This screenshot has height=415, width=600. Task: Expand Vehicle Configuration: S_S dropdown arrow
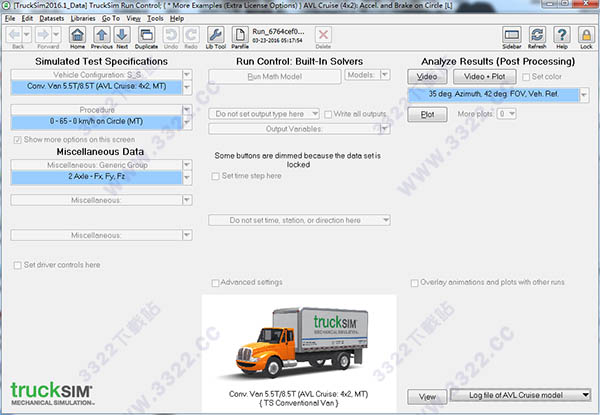tap(187, 75)
